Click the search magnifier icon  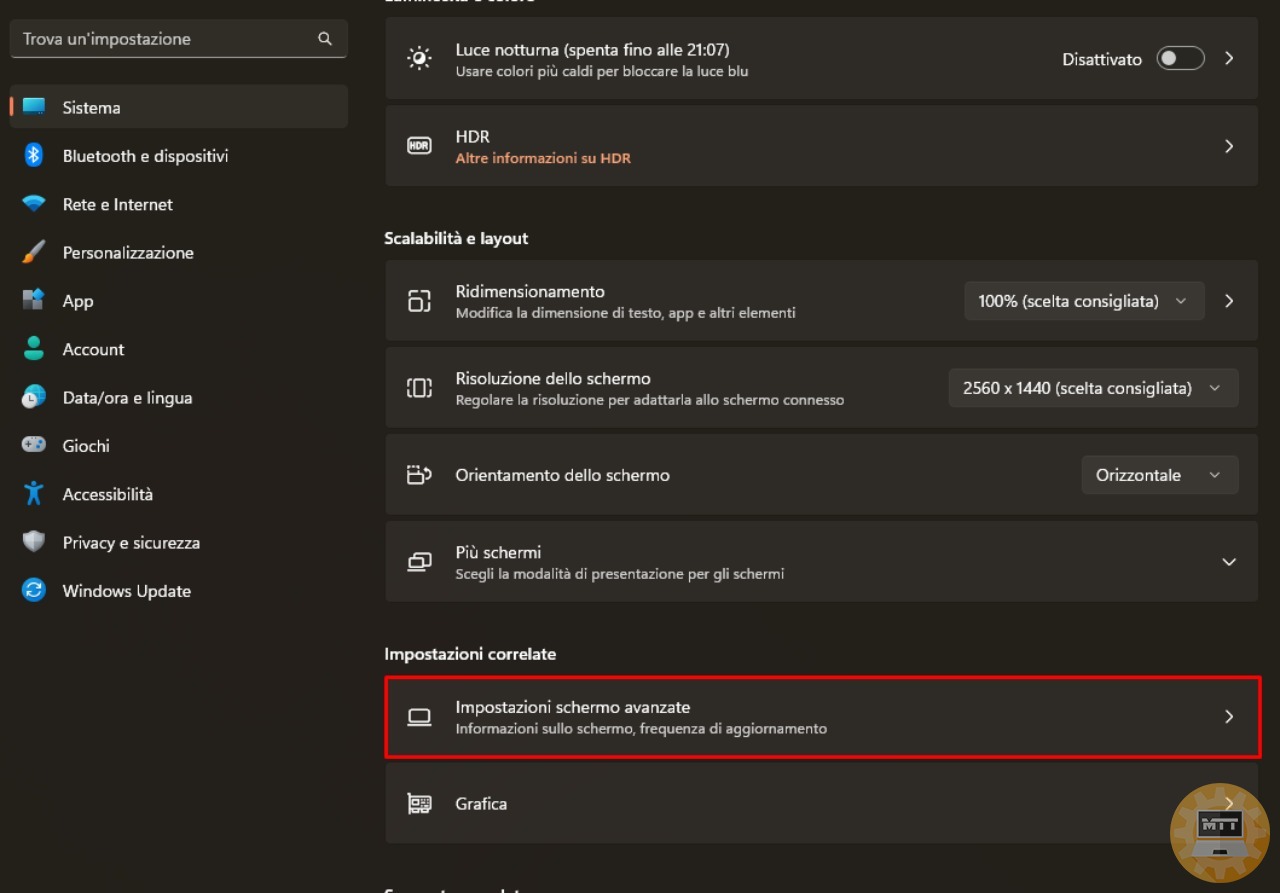click(x=324, y=39)
